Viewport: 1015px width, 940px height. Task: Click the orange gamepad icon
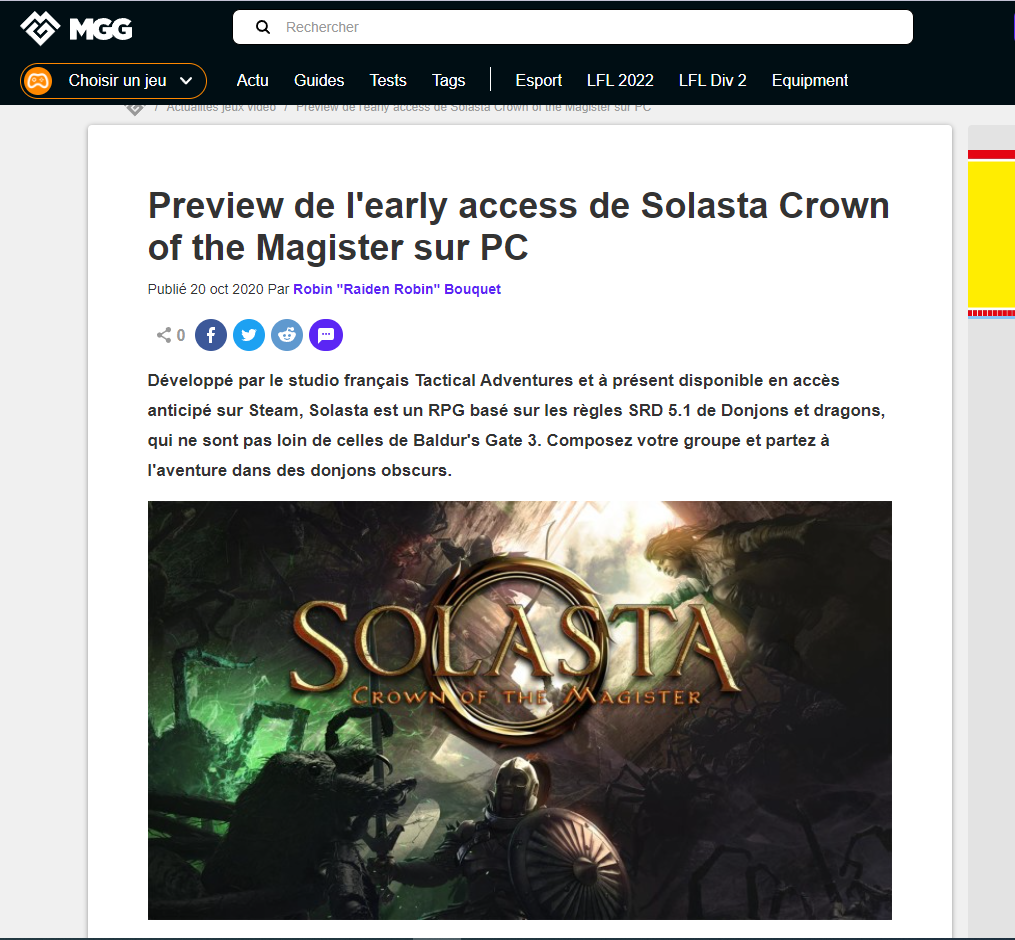tap(38, 81)
